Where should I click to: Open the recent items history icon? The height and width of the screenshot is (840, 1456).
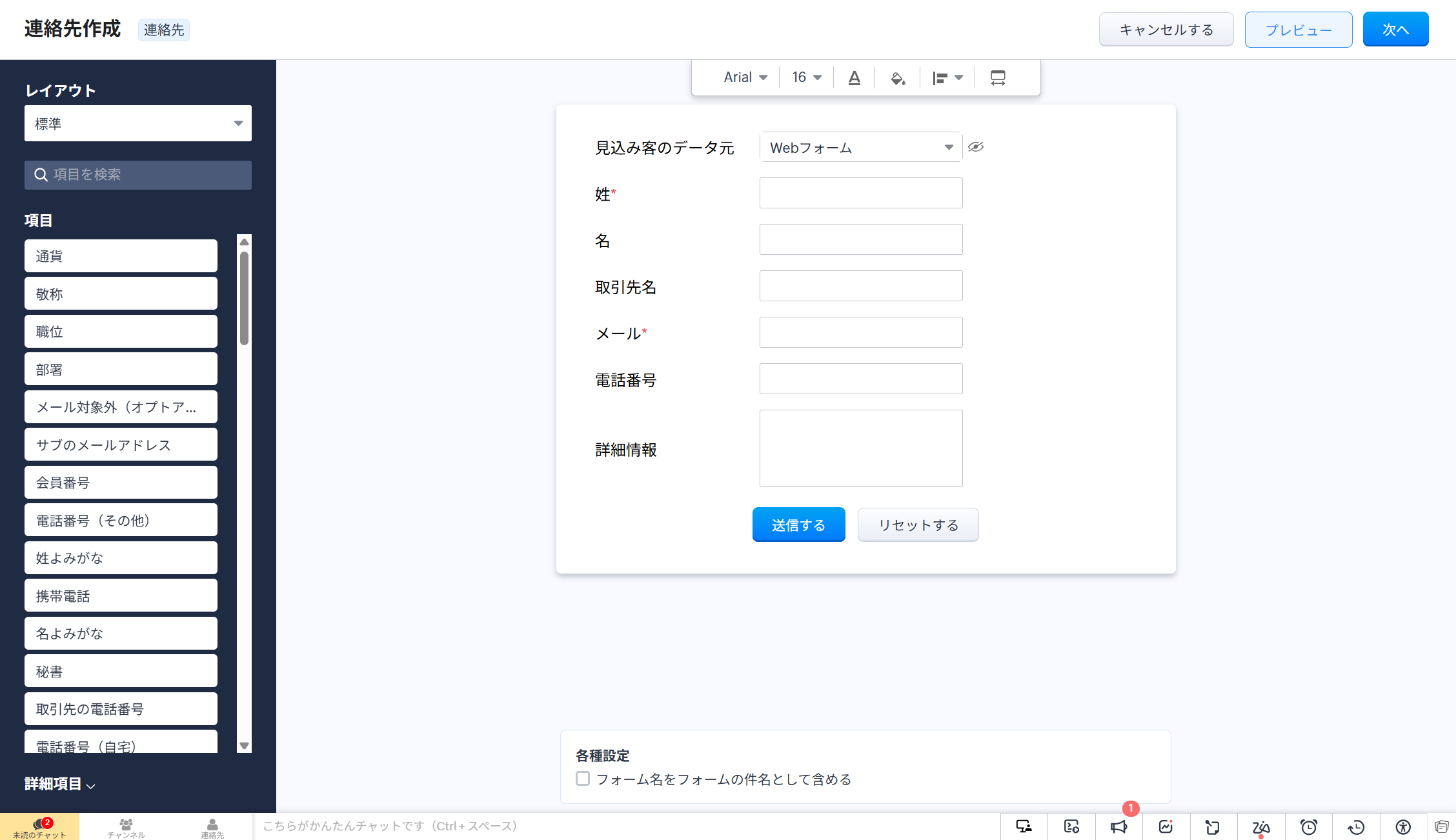pos(1356,826)
